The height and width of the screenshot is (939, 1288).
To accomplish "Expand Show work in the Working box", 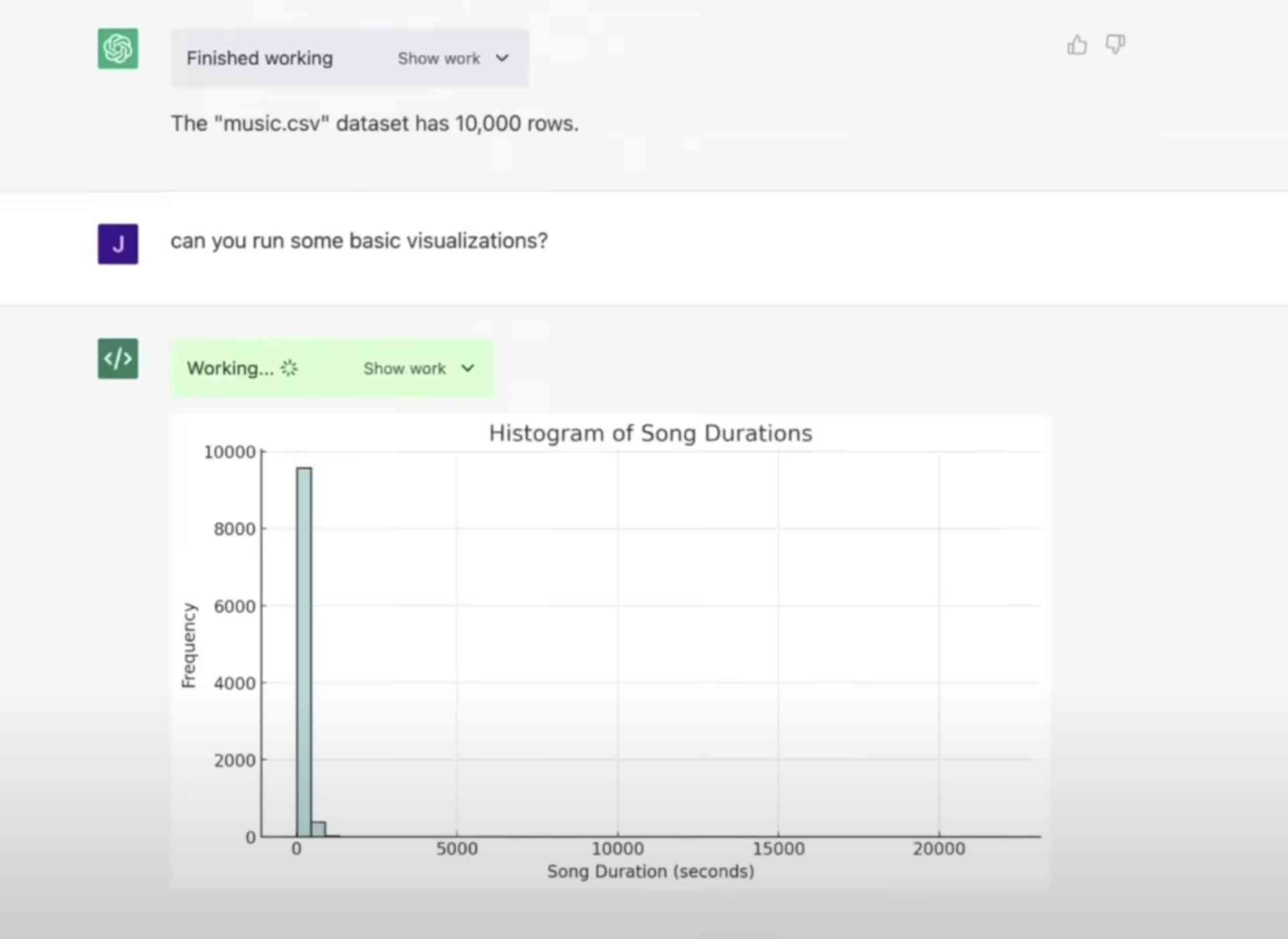I will (x=419, y=369).
